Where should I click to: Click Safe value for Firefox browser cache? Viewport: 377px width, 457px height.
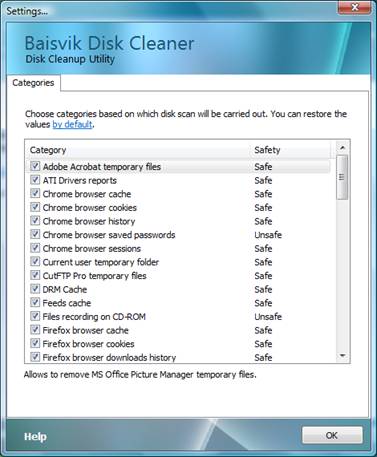point(263,330)
